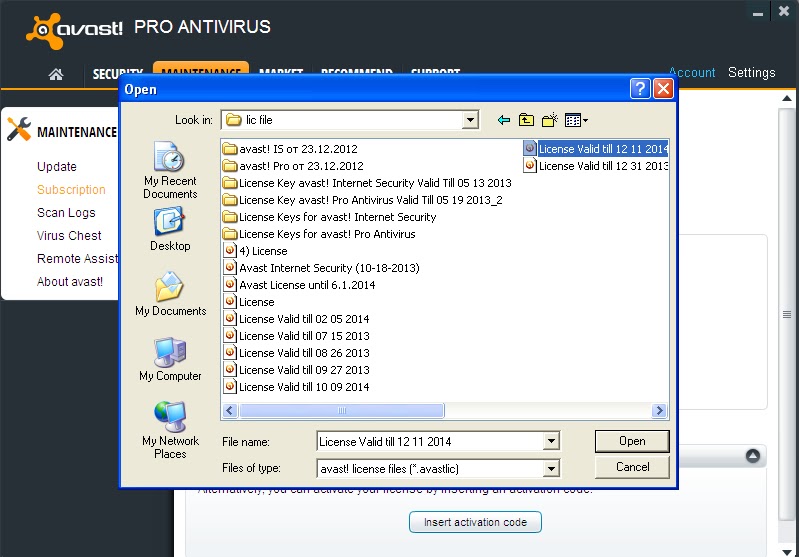Click avast! window scroll-down arrow
Screen dimensions: 799x557
(x=787, y=552)
